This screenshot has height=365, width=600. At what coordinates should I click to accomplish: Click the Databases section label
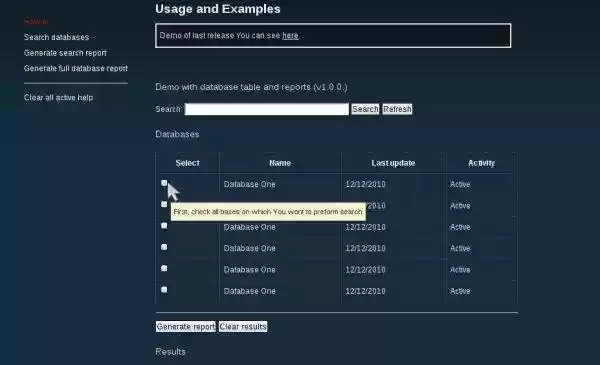[177, 134]
